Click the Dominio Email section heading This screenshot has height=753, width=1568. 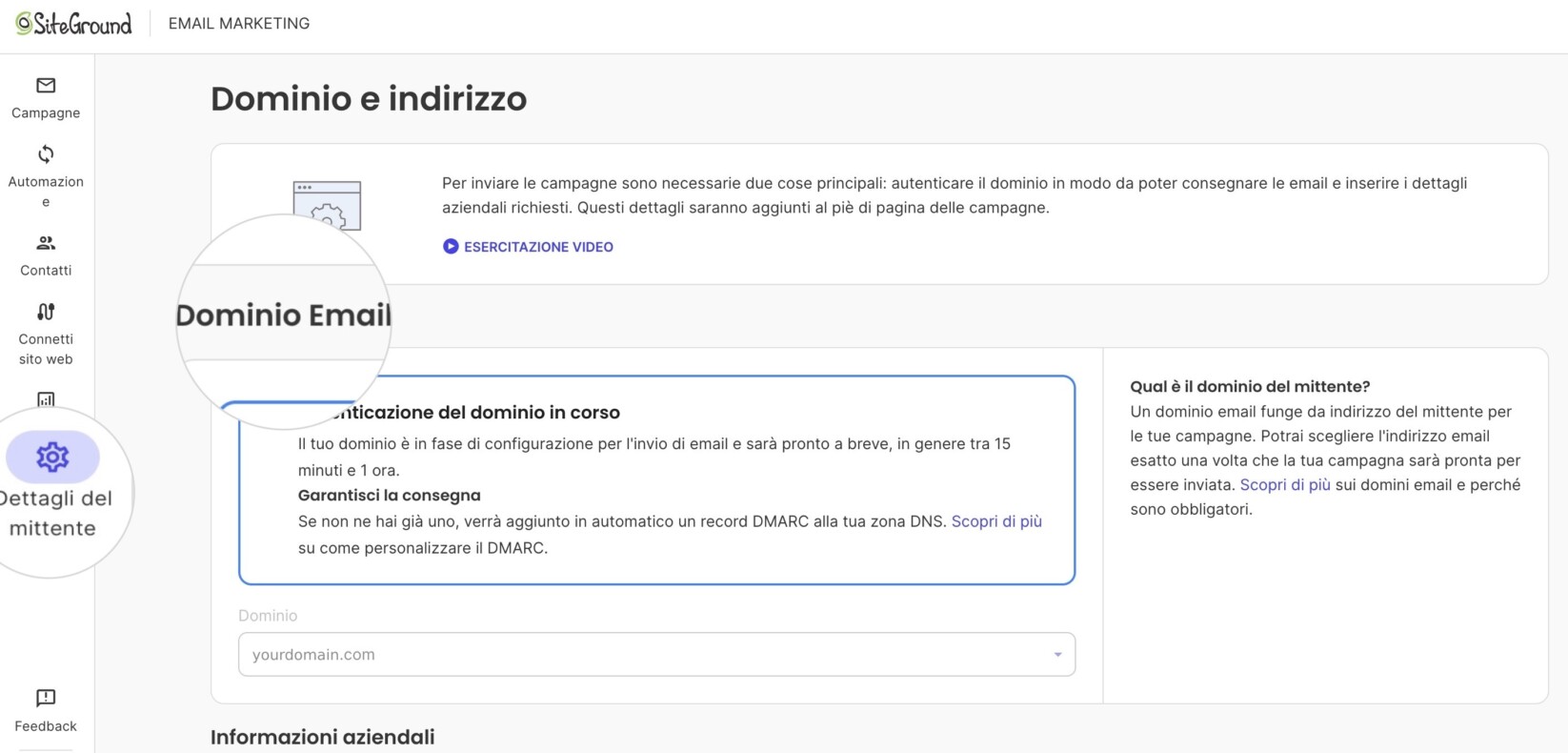coord(284,315)
